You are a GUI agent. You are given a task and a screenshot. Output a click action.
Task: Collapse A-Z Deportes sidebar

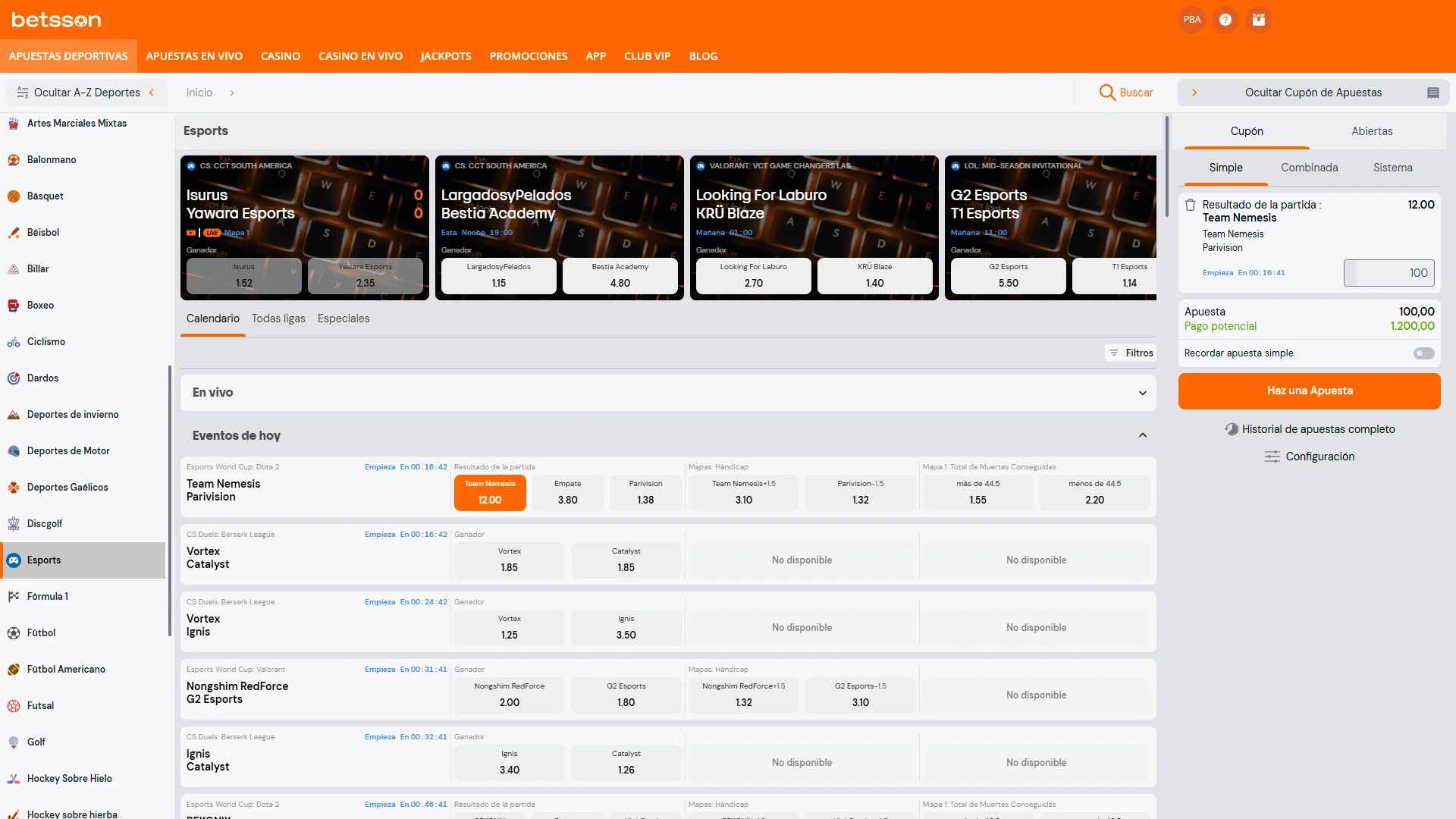[86, 93]
